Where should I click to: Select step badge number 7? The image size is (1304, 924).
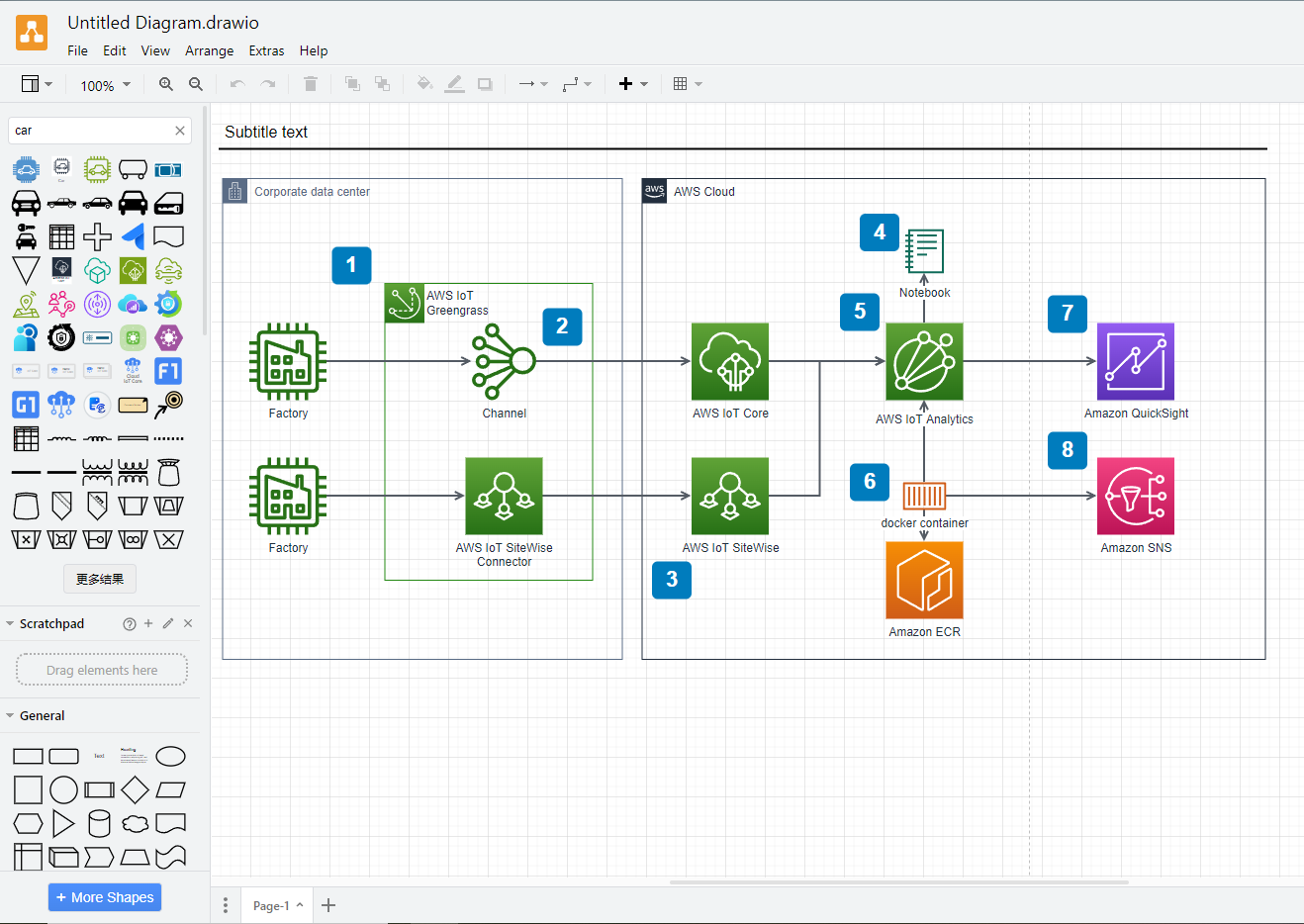click(x=1068, y=314)
